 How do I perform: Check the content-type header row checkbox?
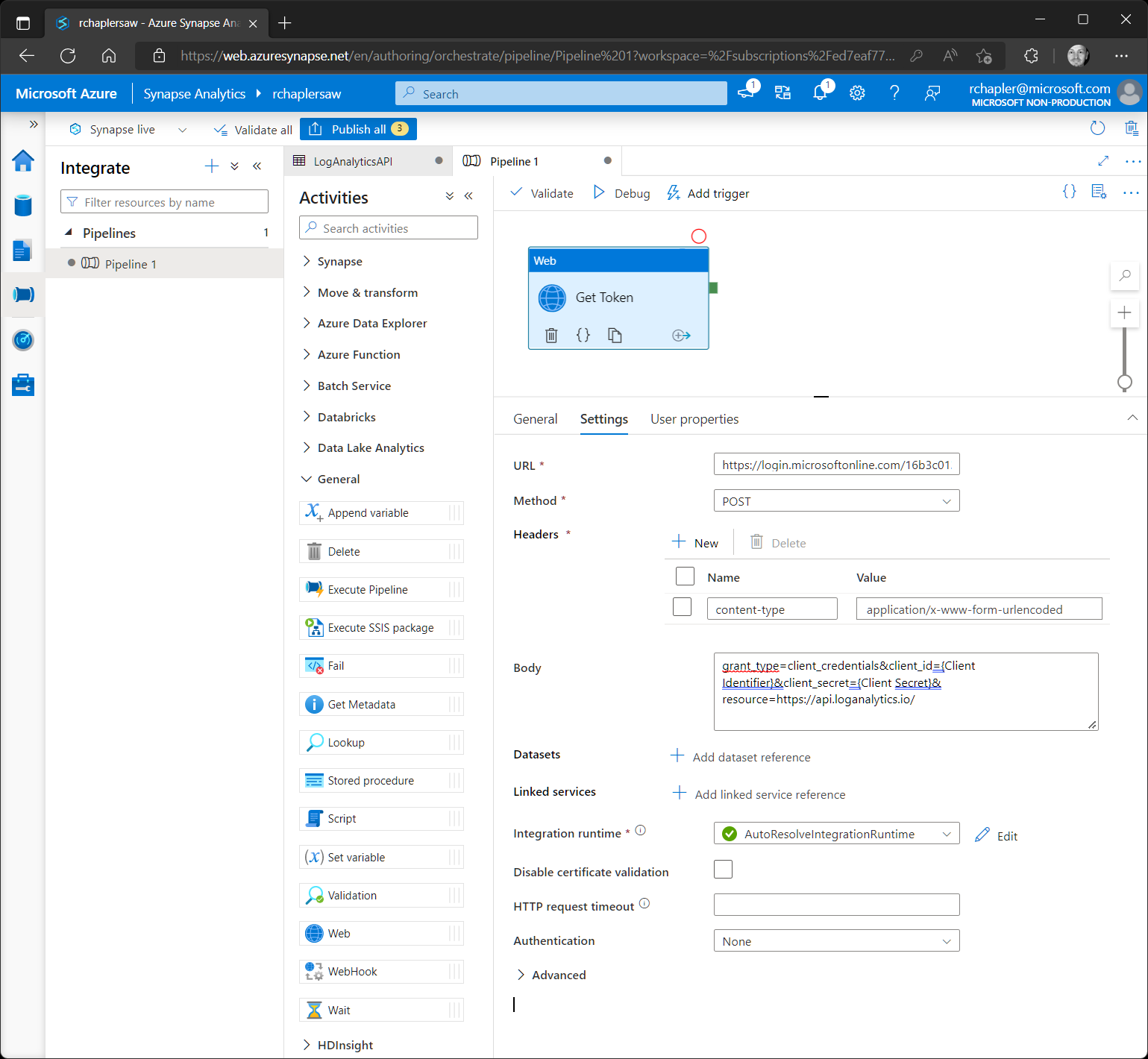click(x=682, y=607)
